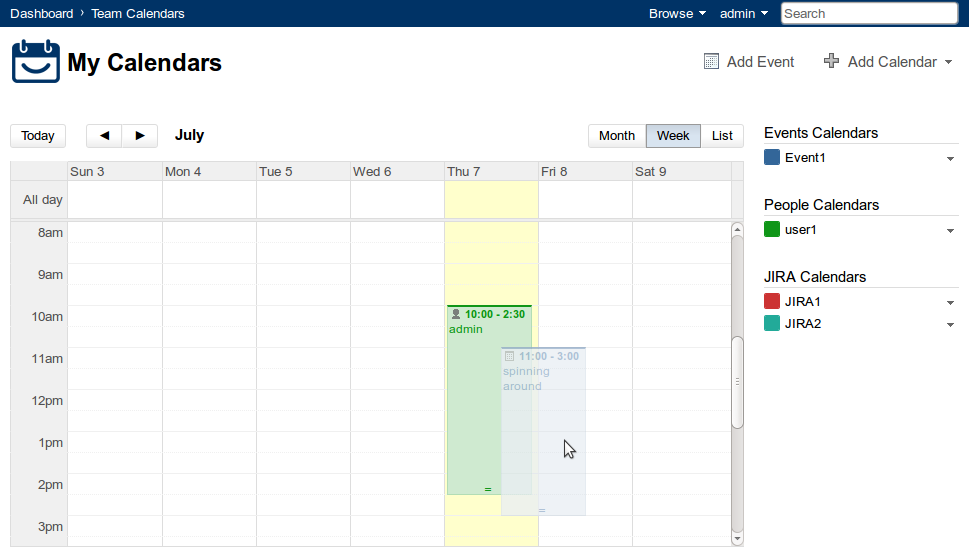Switch to Week view
Viewport: 969px width, 559px height.
[x=673, y=136]
